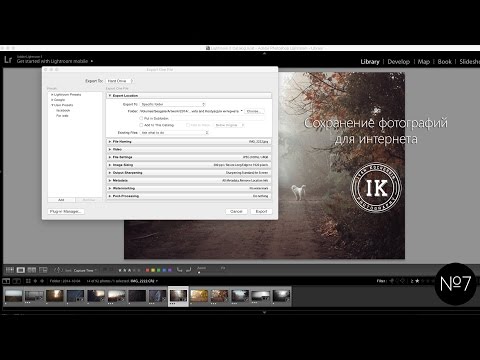The height and width of the screenshot is (360, 480).
Task: Click Choose... folder button
Action: pyautogui.click(x=255, y=111)
